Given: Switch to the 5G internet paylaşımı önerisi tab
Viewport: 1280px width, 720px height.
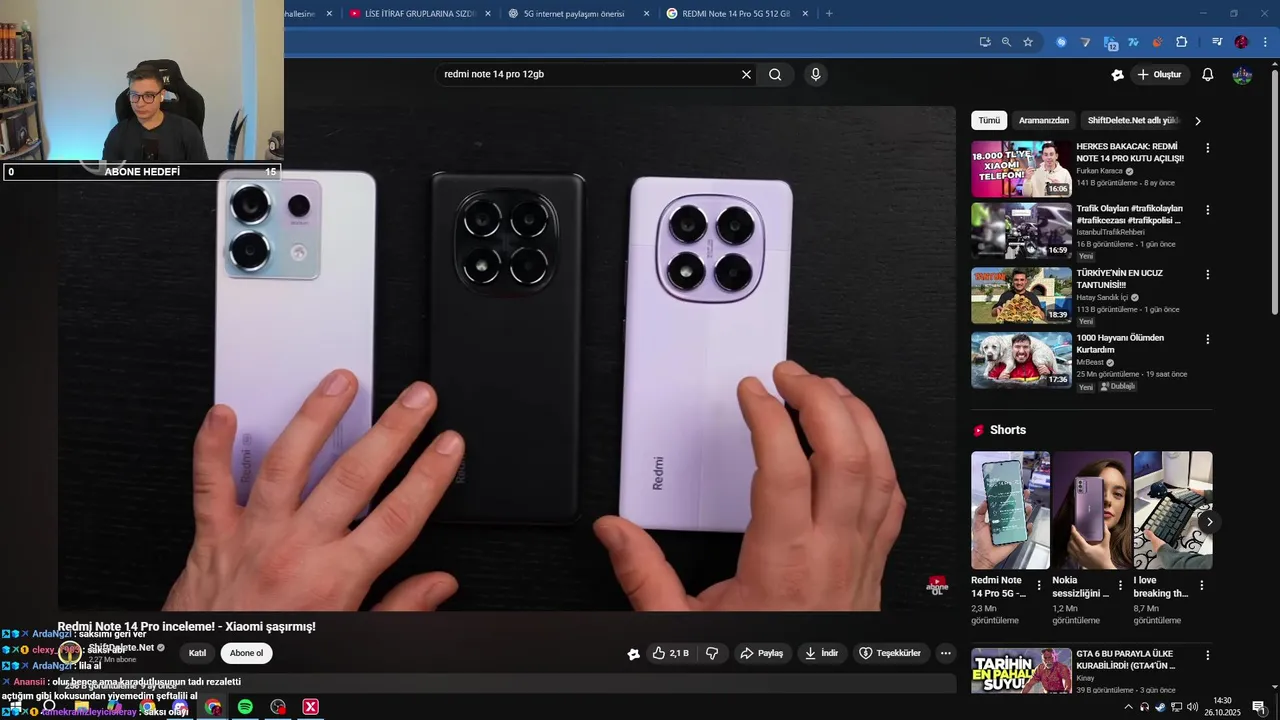Looking at the screenshot, I should [x=574, y=14].
